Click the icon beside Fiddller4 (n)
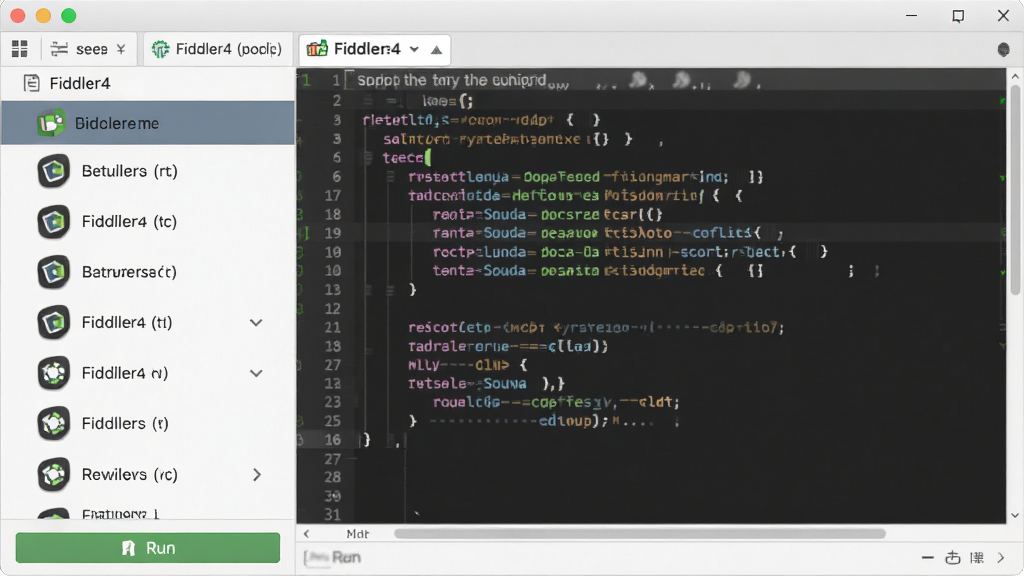 54,373
